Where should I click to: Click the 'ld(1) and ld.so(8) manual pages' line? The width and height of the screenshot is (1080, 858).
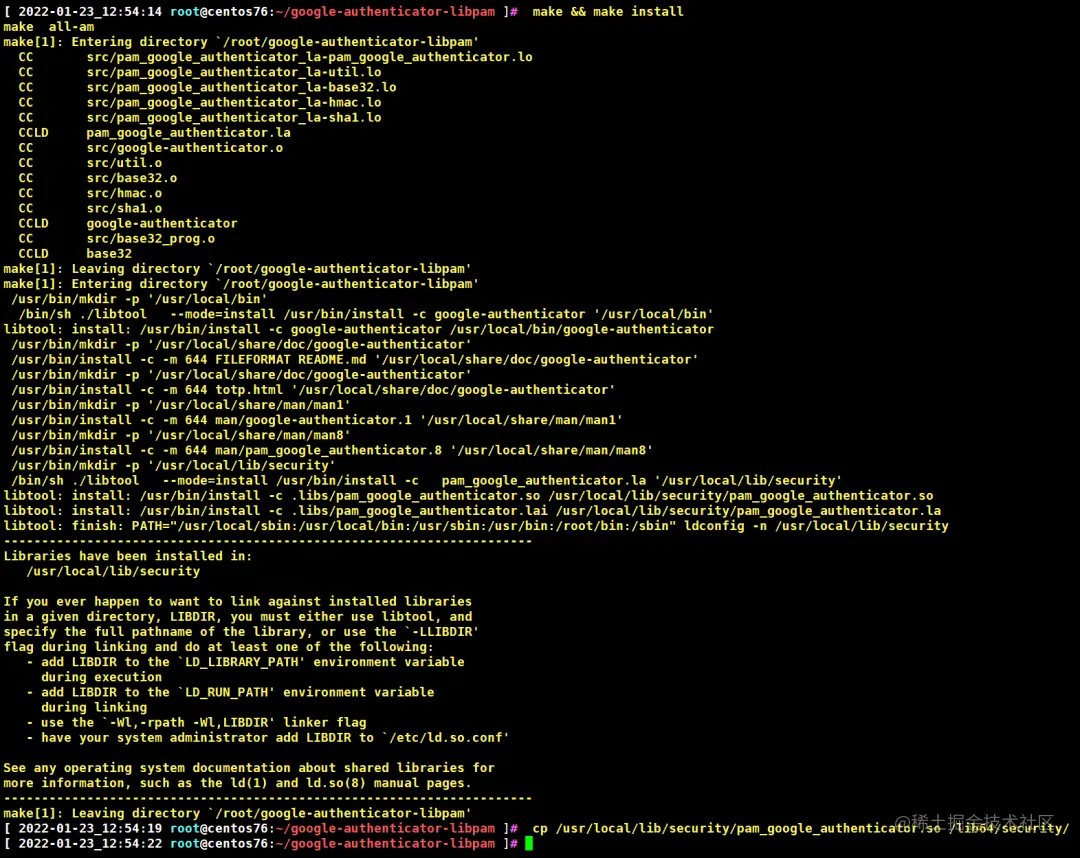click(x=238, y=784)
